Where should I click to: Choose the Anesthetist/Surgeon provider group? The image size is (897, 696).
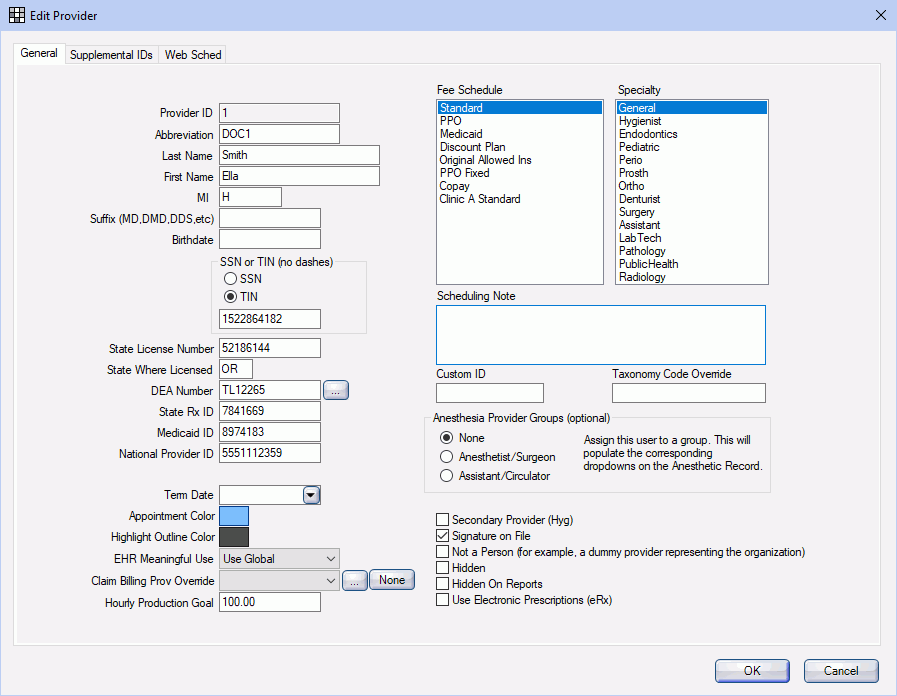click(x=446, y=458)
